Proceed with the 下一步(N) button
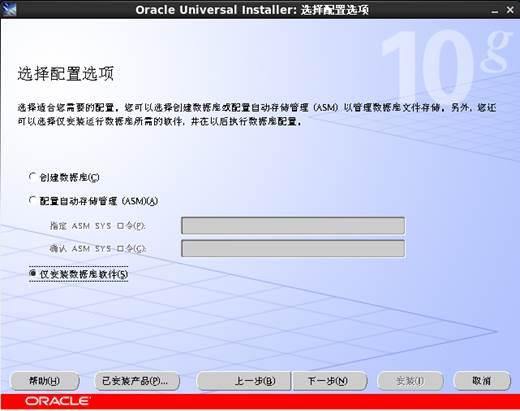The width and height of the screenshot is (520, 411). pos(330,381)
